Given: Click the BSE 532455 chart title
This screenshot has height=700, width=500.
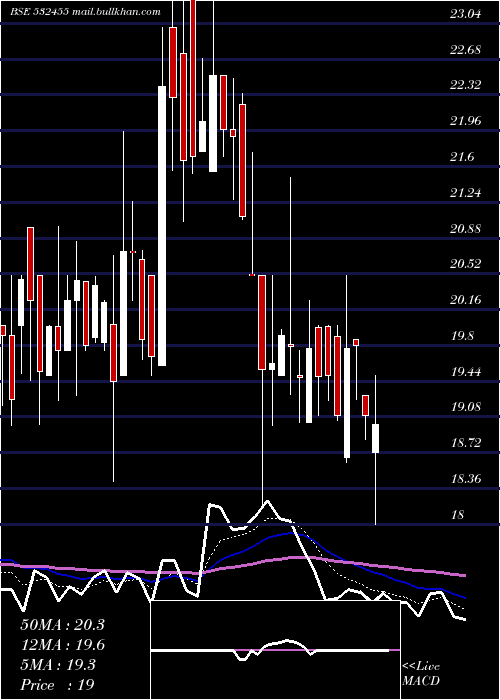Looking at the screenshot, I should 85,12.
